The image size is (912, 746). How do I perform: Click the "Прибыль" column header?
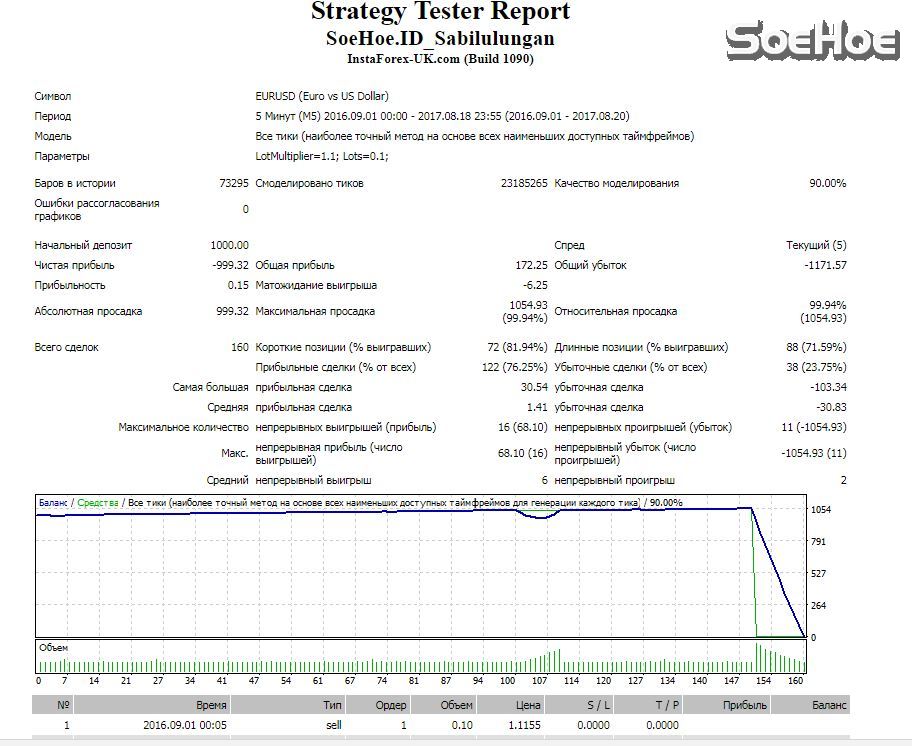coord(745,705)
